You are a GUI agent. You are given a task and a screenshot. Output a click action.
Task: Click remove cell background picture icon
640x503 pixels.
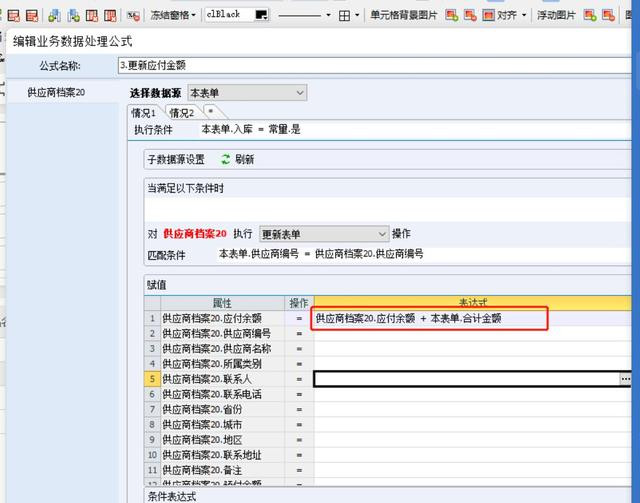[x=470, y=16]
